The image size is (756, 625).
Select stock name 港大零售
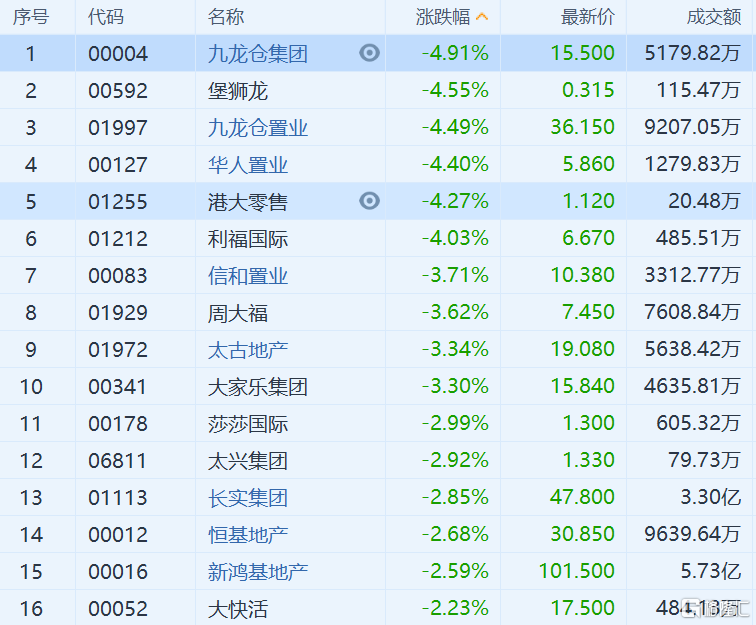[x=248, y=202]
